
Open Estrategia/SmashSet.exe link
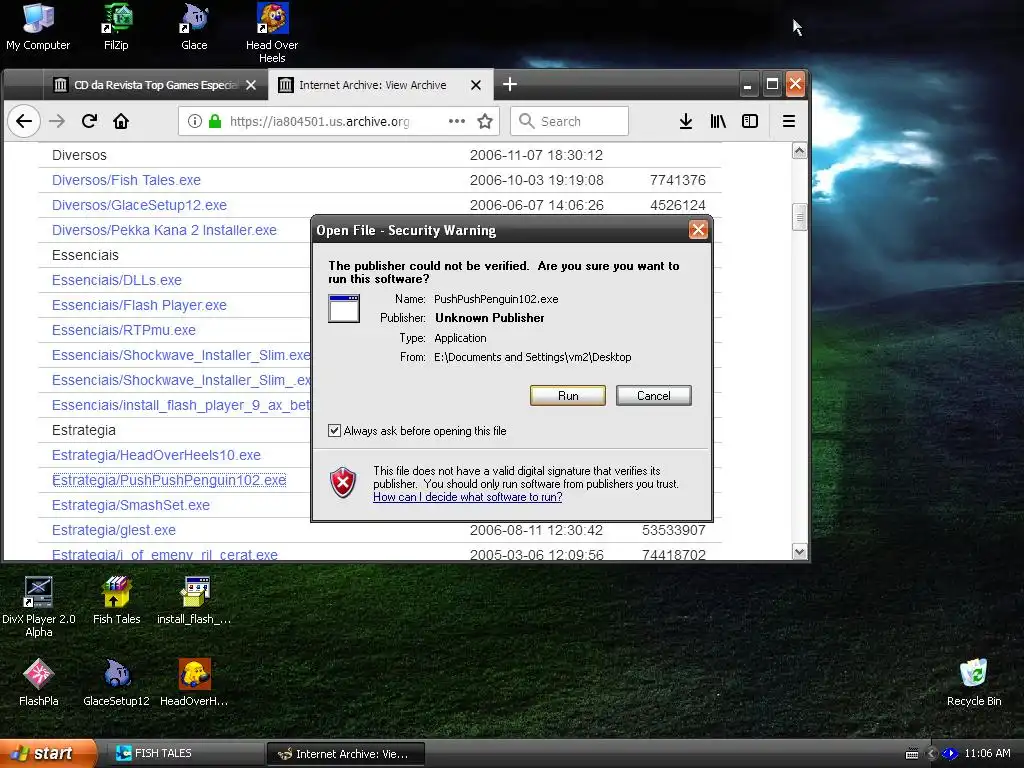(131, 505)
